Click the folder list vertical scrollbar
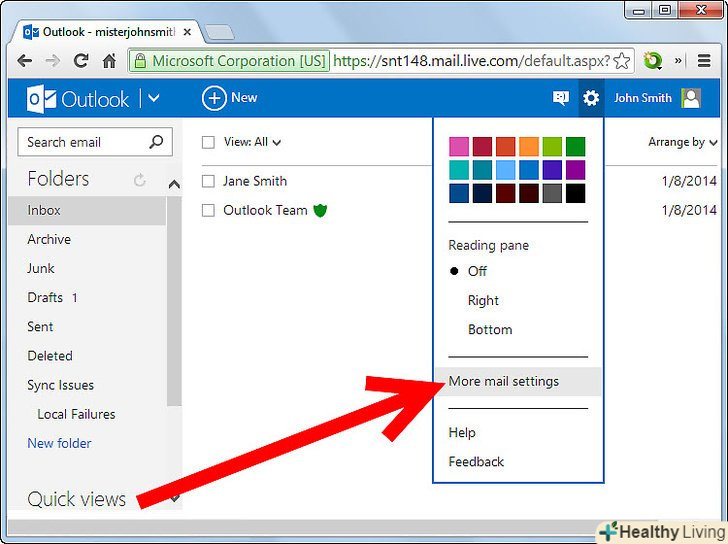This screenshot has height=544, width=728. click(174, 301)
